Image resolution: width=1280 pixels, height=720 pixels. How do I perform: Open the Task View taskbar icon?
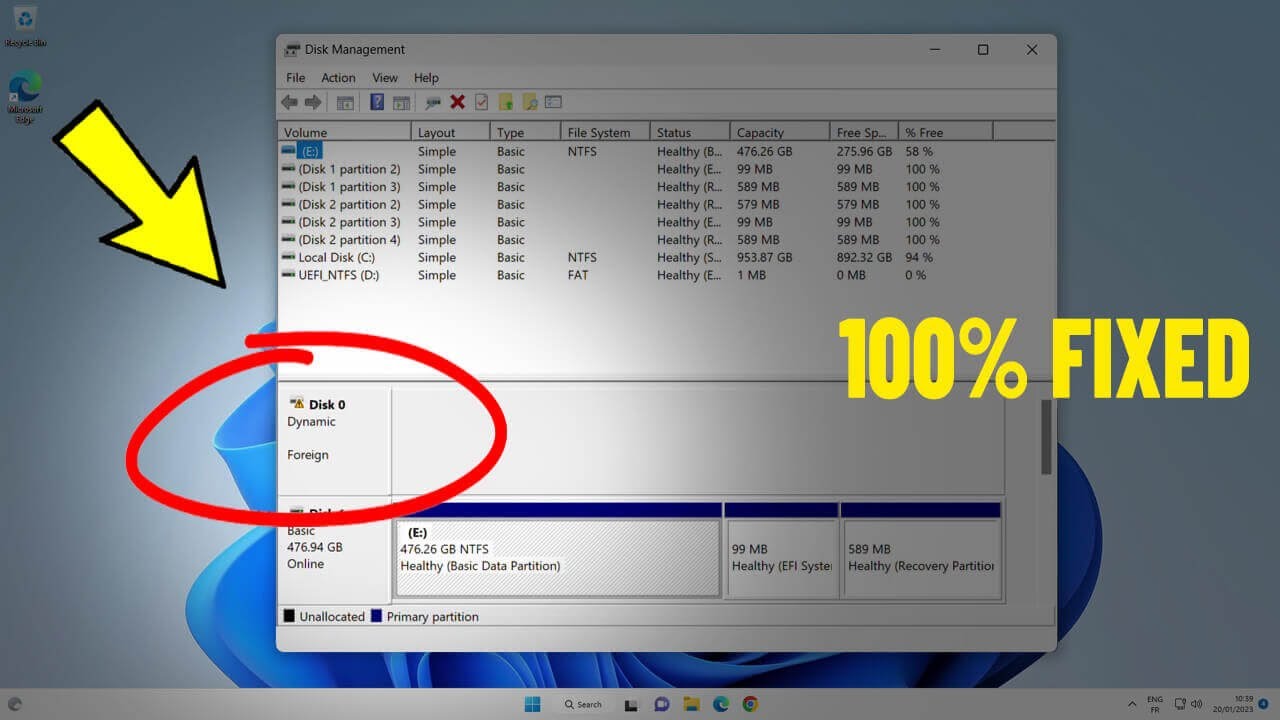click(x=631, y=704)
